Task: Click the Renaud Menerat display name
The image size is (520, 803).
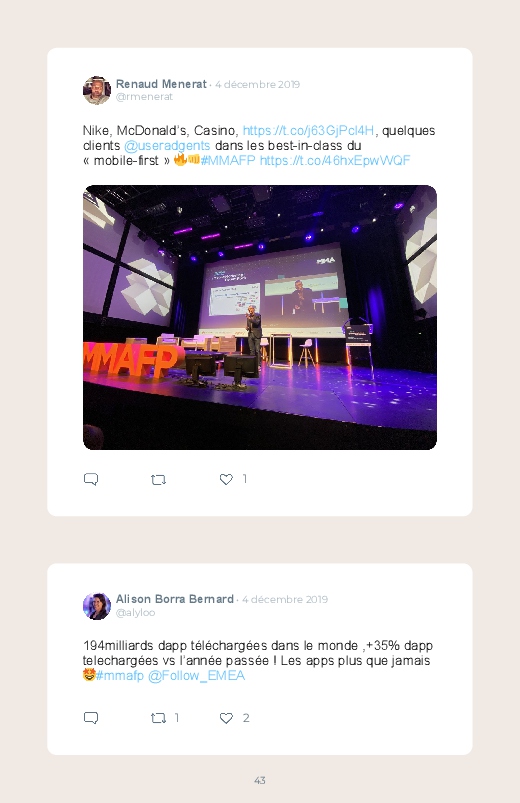Action: [x=161, y=84]
